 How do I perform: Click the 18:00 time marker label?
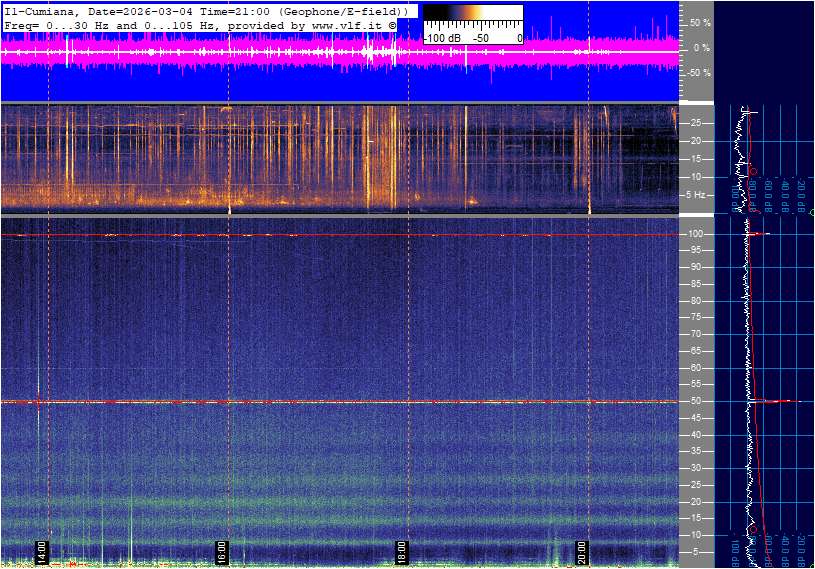(401, 553)
